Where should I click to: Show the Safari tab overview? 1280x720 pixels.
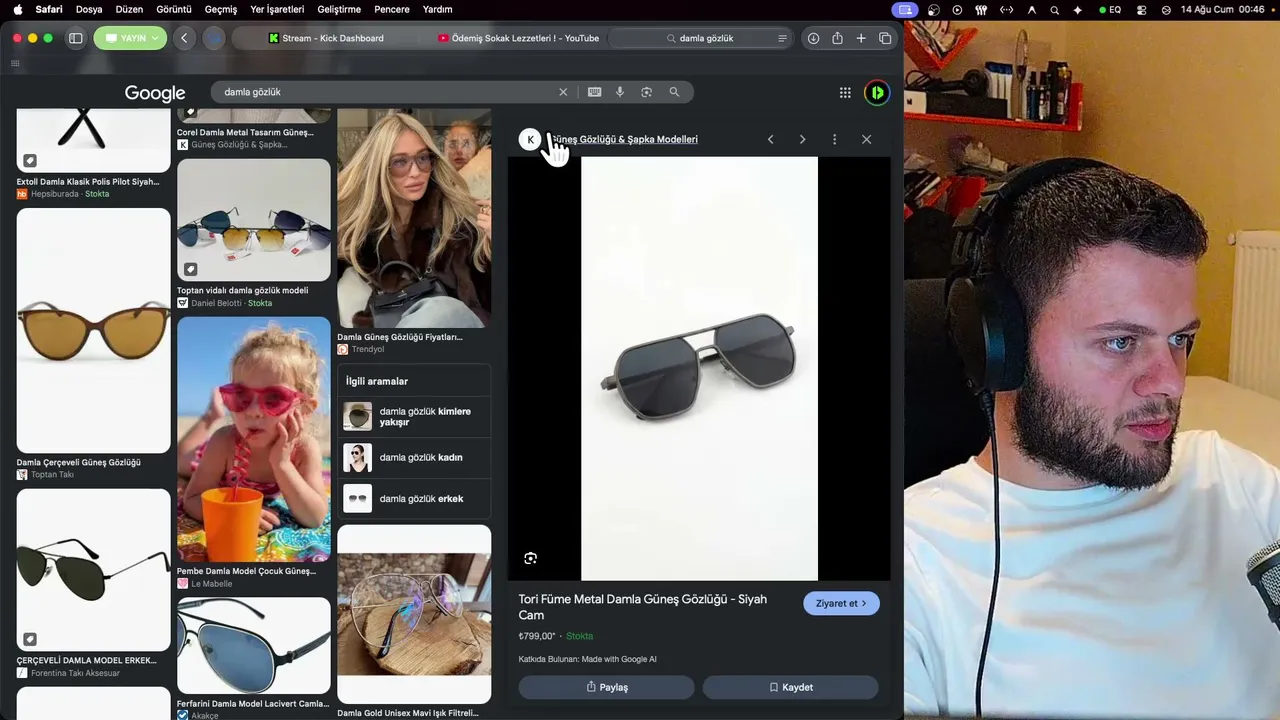885,38
